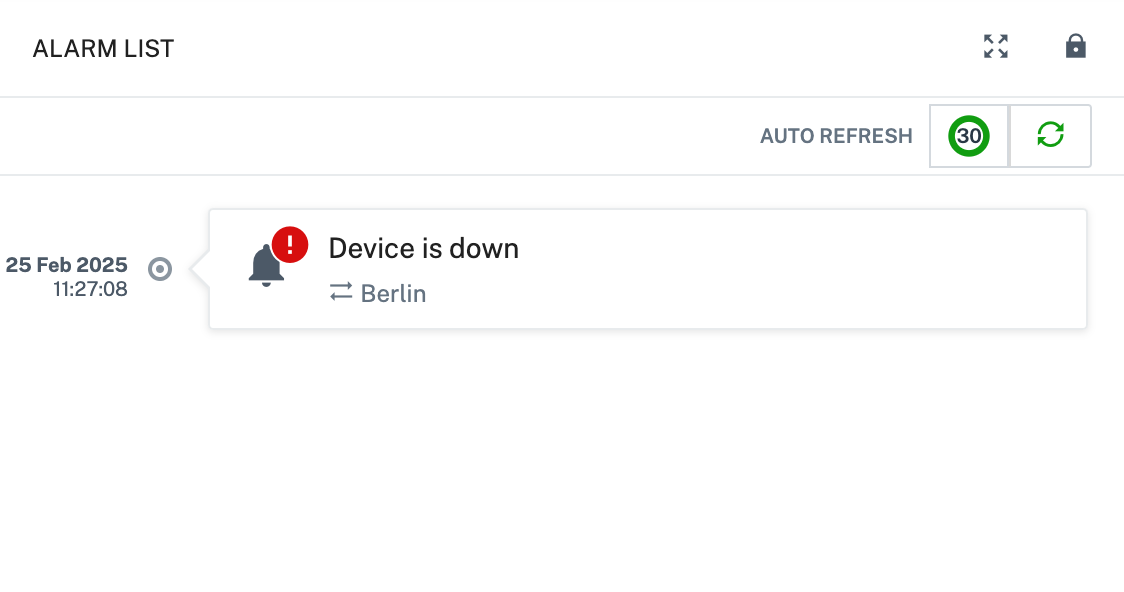Screen dimensions: 1124x592
Task: Select the circular timeline dot marker
Action: (x=160, y=269)
